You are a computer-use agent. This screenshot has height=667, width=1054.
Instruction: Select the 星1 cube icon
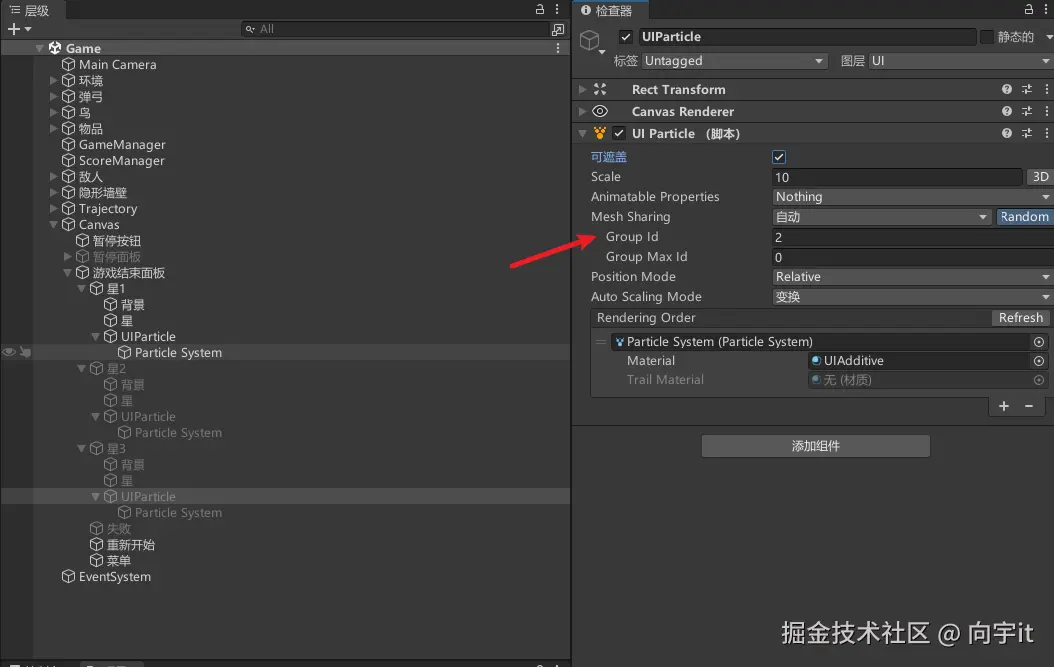[97, 288]
